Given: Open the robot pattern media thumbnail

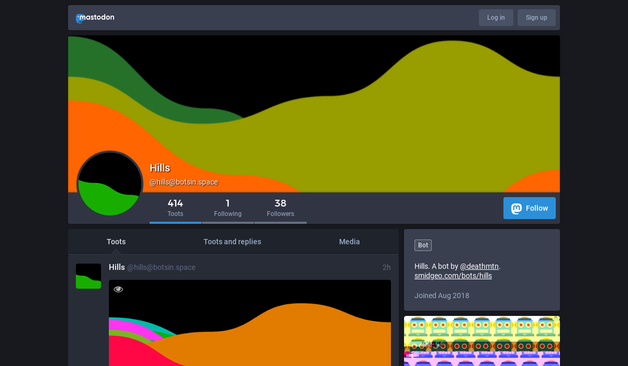Looking at the screenshot, I should point(482,341).
